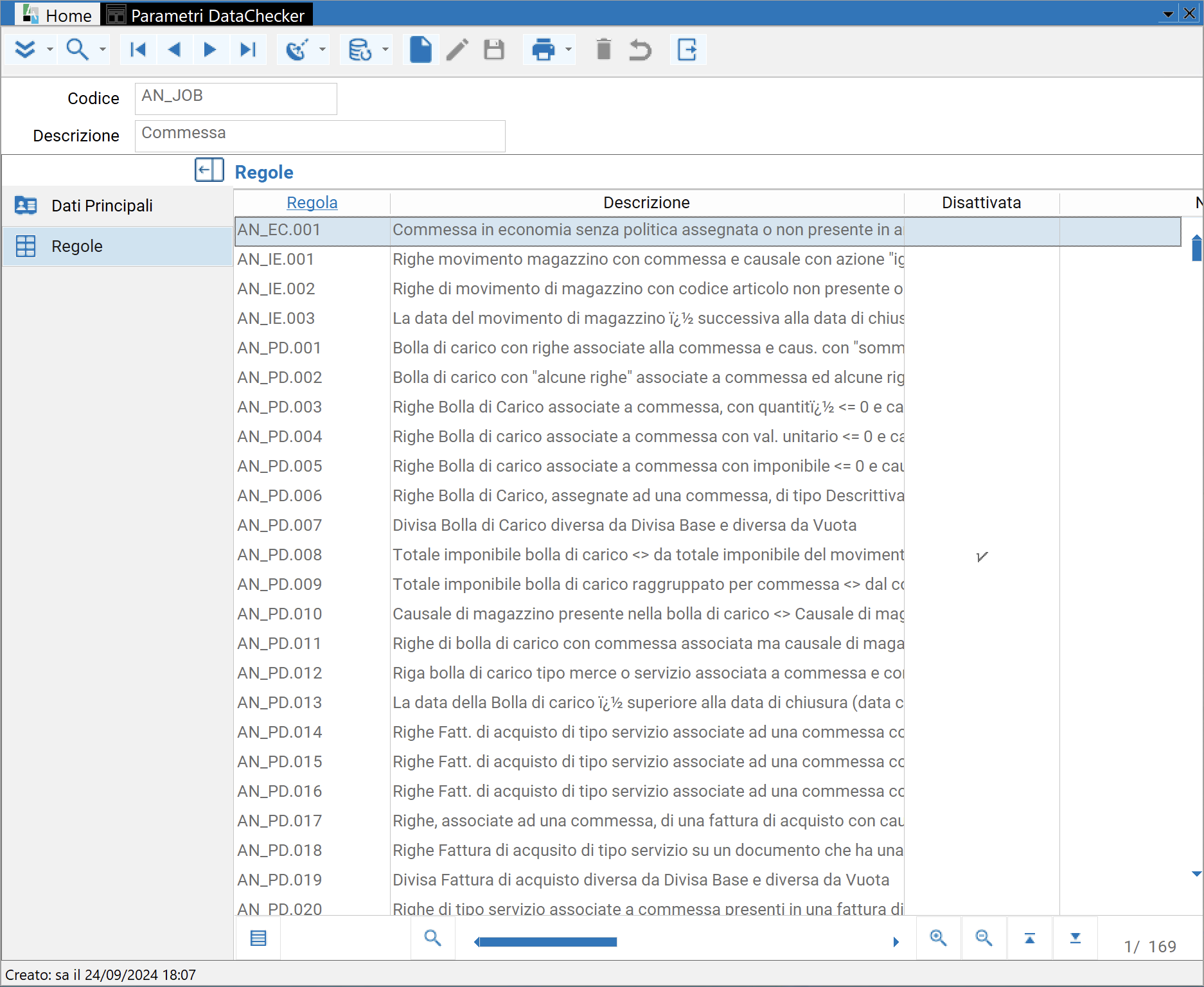
Task: Go to the previous record
Action: coord(174,49)
